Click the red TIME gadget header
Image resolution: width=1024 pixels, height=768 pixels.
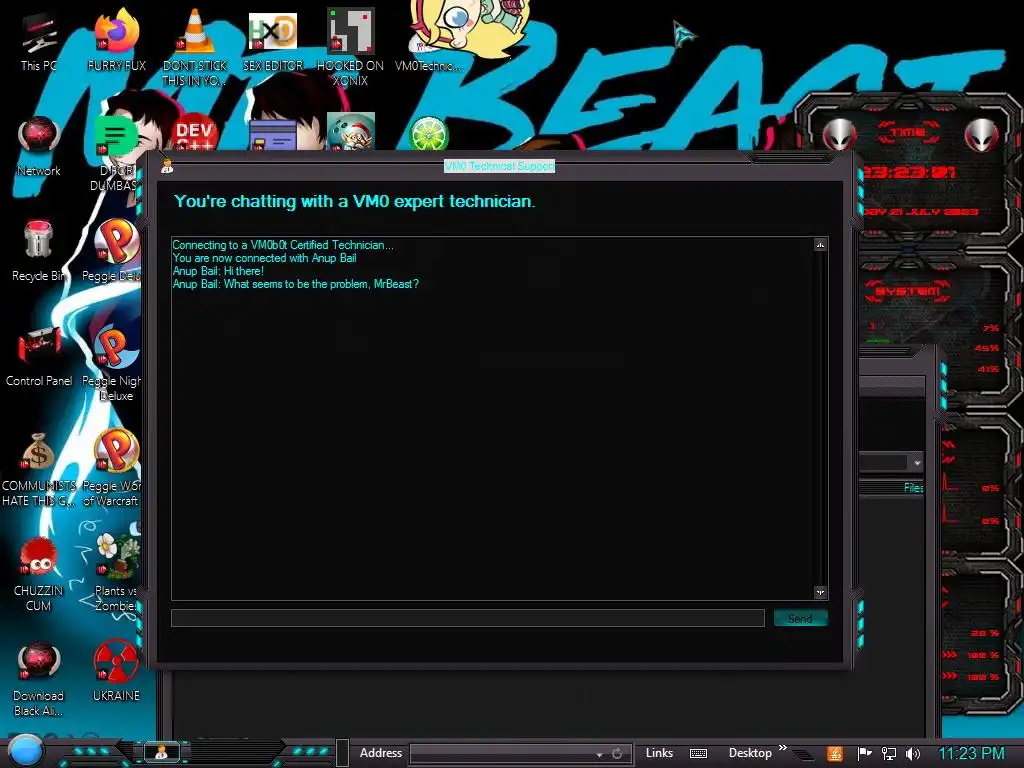coord(908,132)
